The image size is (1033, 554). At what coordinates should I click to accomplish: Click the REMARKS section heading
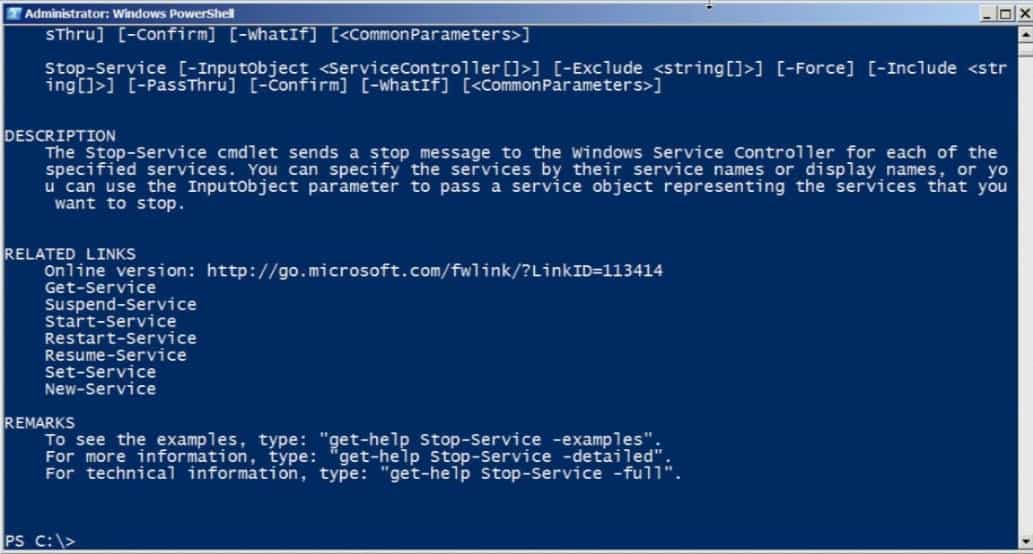pos(40,423)
